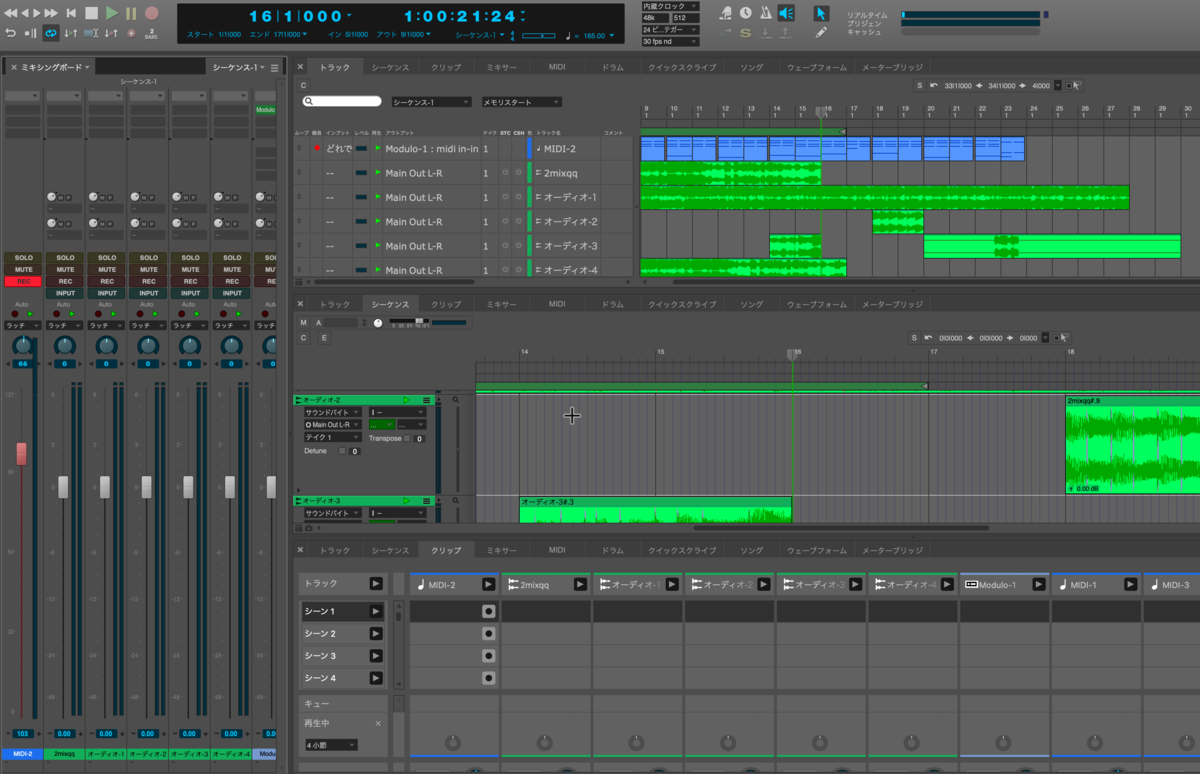Open the mixer panel hamburger menu
The image size is (1200, 774).
[275, 68]
